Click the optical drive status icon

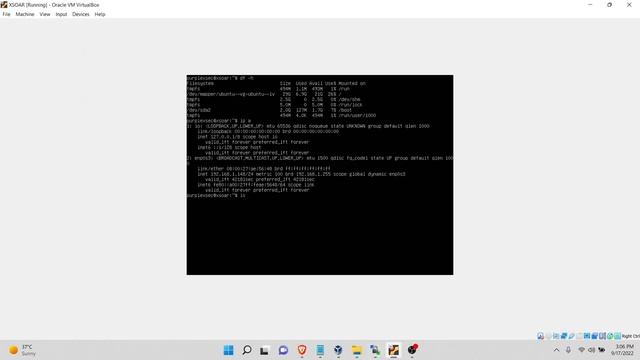[548, 336]
